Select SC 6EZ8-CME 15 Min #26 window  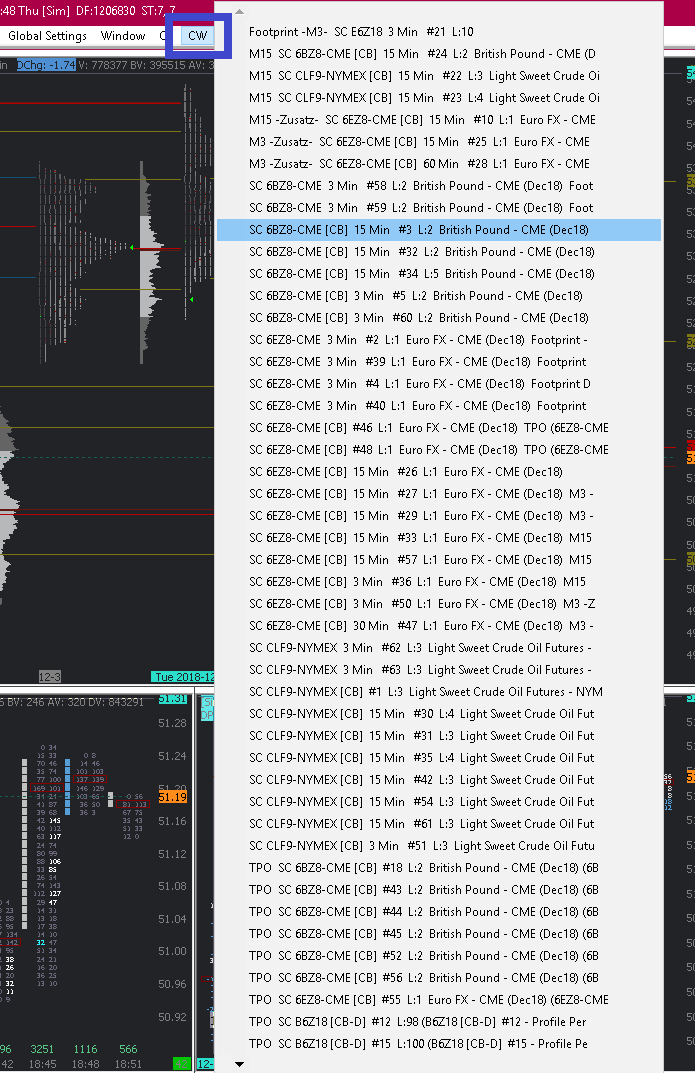[439, 471]
